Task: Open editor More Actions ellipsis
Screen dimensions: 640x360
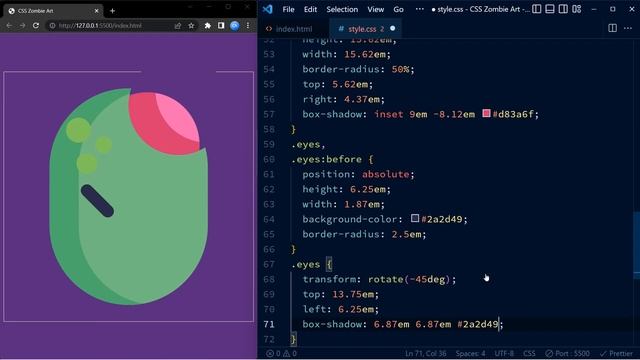Action: coord(628,28)
